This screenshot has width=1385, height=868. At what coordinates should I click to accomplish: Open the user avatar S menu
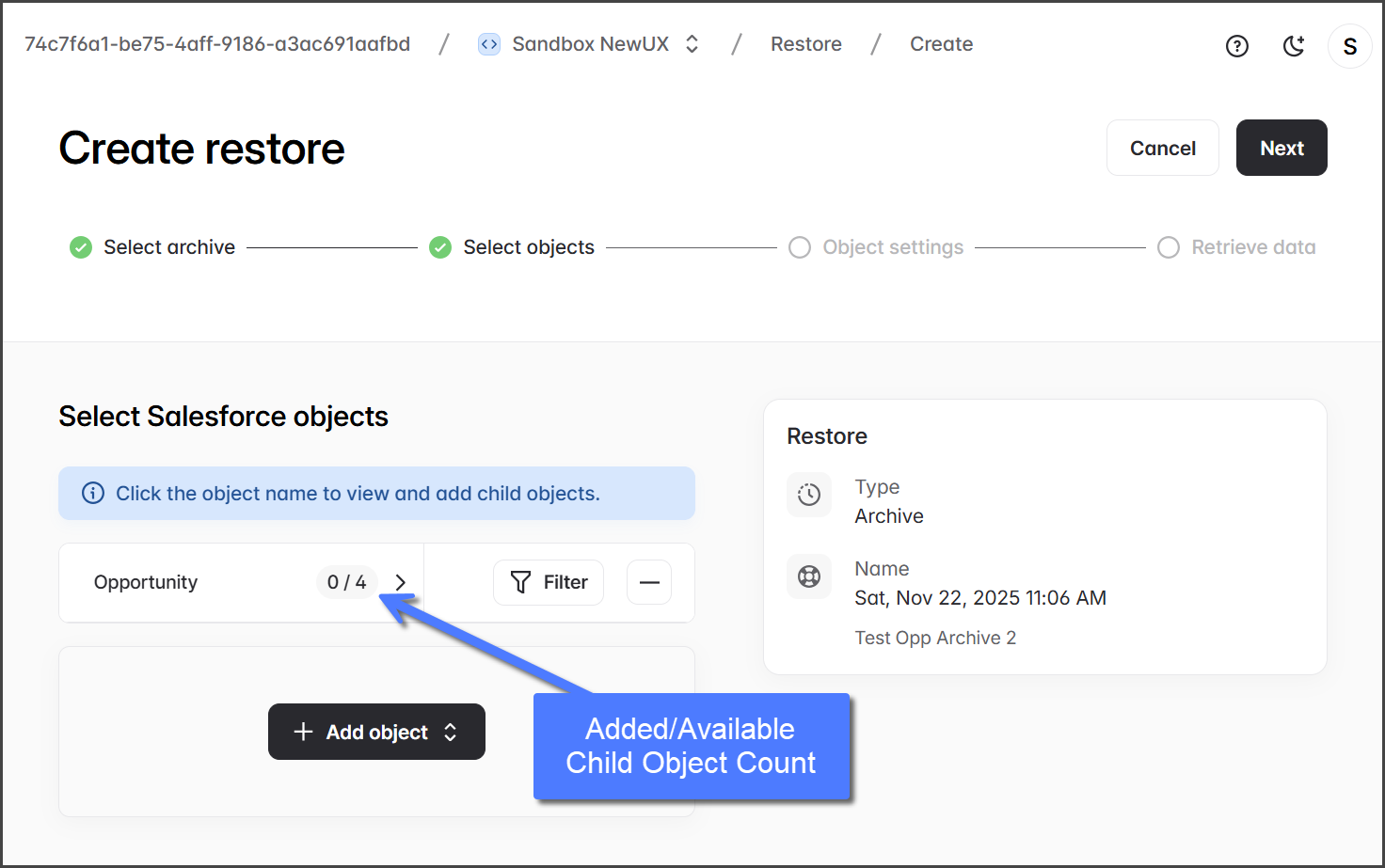pos(1349,46)
